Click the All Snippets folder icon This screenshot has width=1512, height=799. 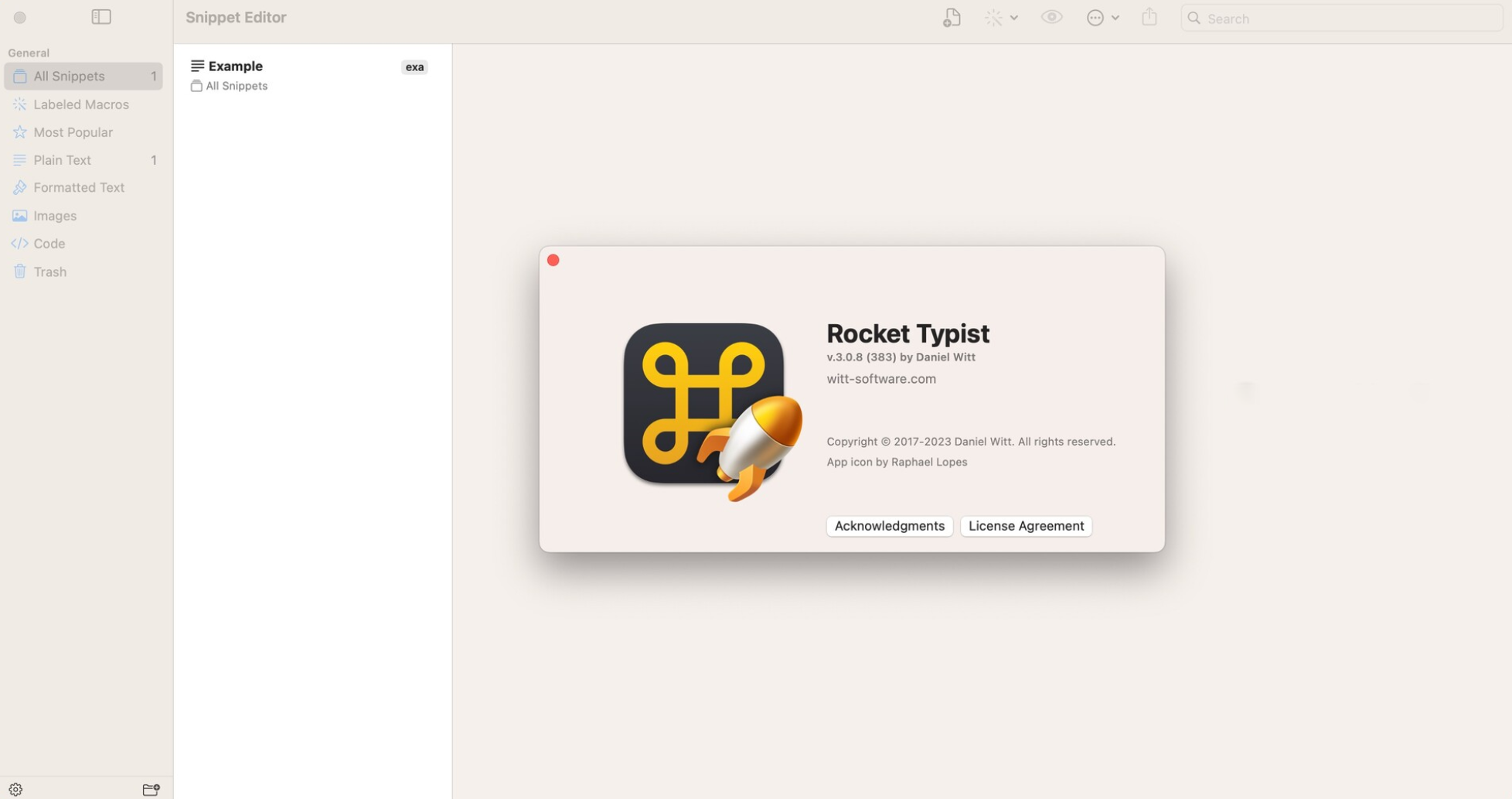[20, 76]
